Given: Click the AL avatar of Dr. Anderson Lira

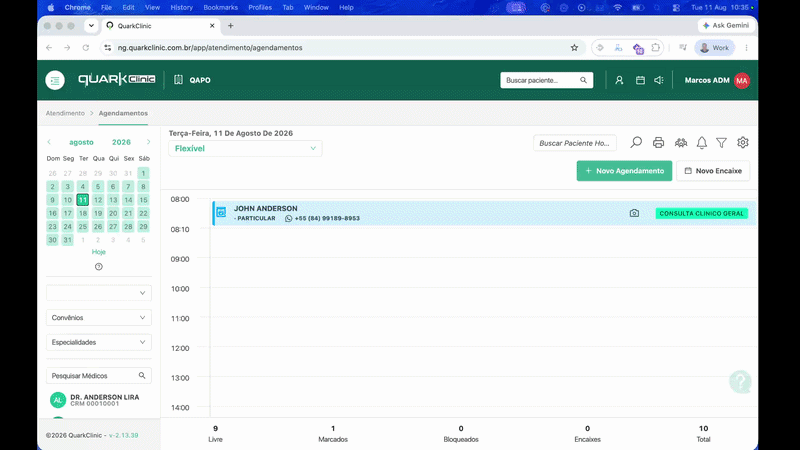Looking at the screenshot, I should 58,399.
